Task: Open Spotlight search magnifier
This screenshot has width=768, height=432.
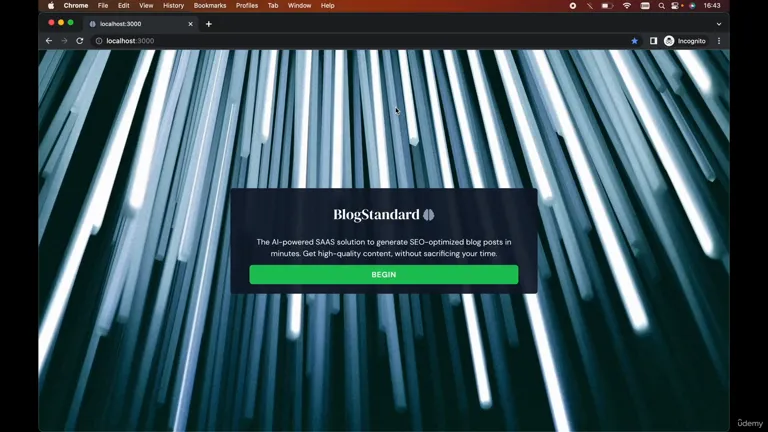Action: click(x=662, y=6)
